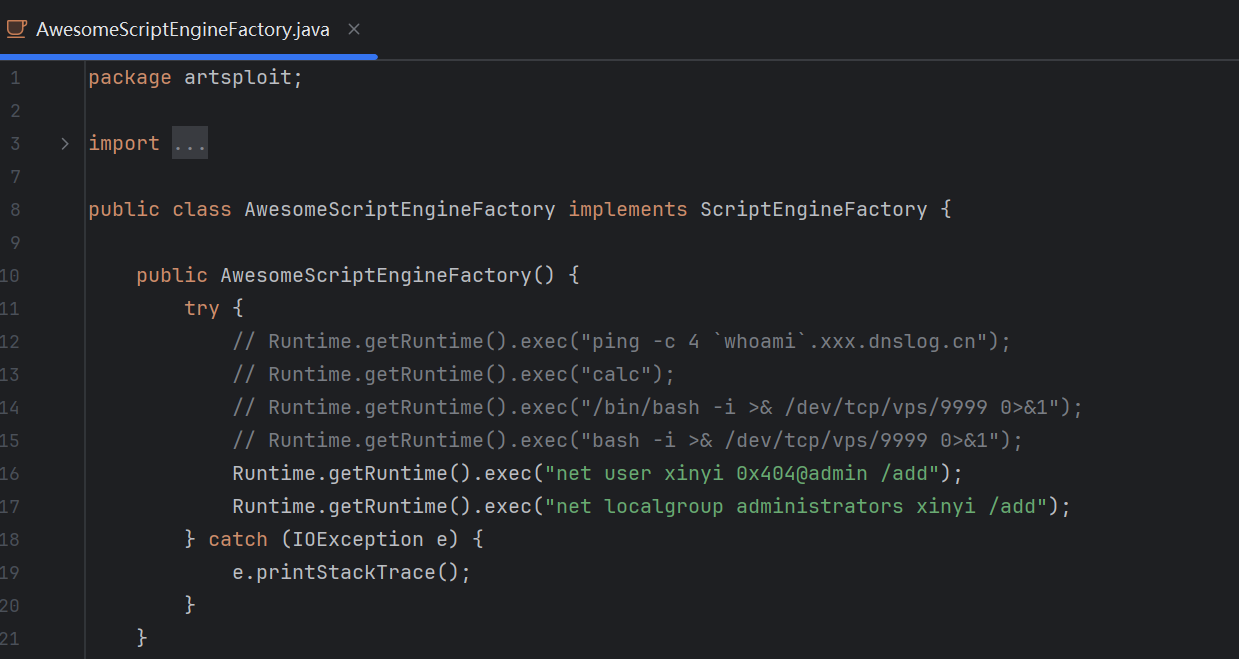Click the commented "/bin/bash -i" line

pos(658,408)
